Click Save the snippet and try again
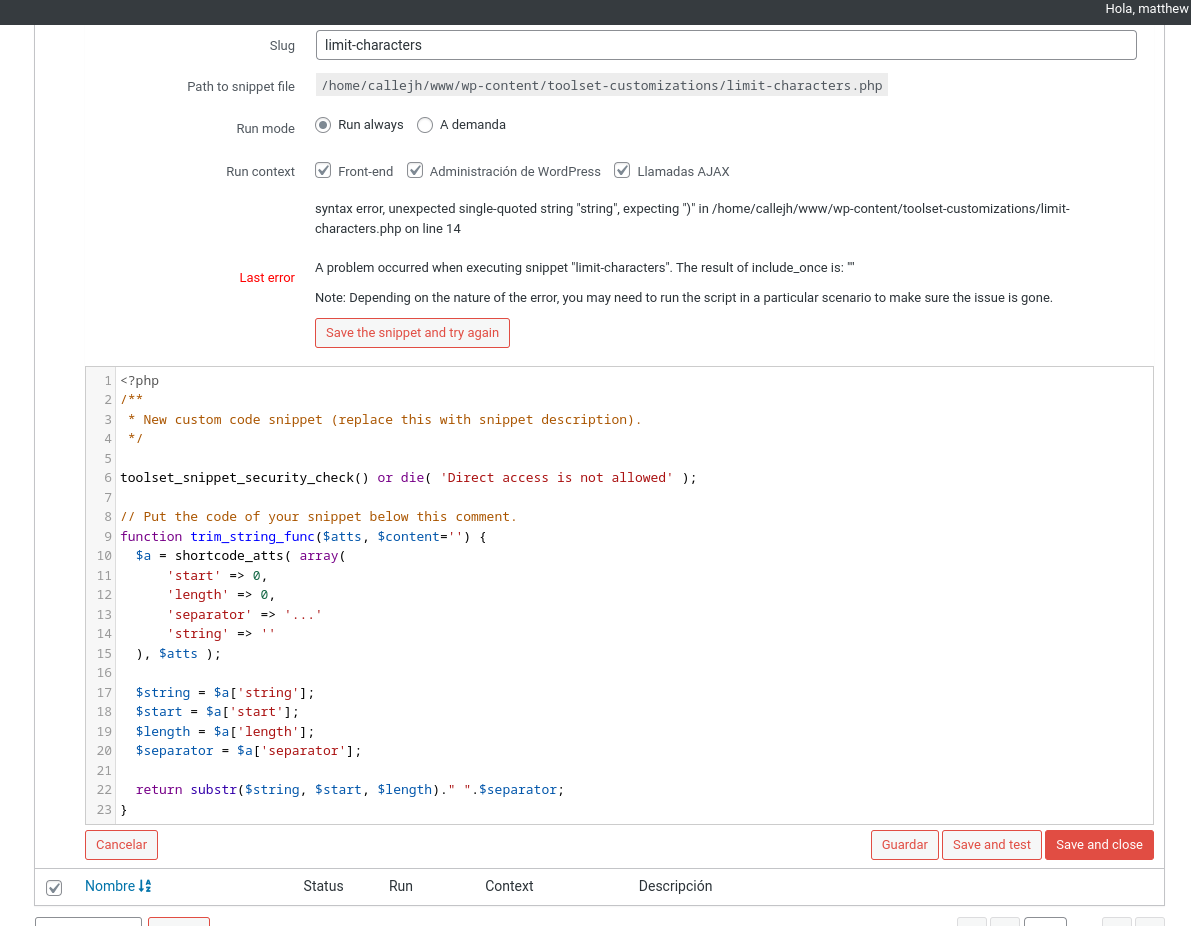Screen dimensions: 1191x926 [x=412, y=333]
